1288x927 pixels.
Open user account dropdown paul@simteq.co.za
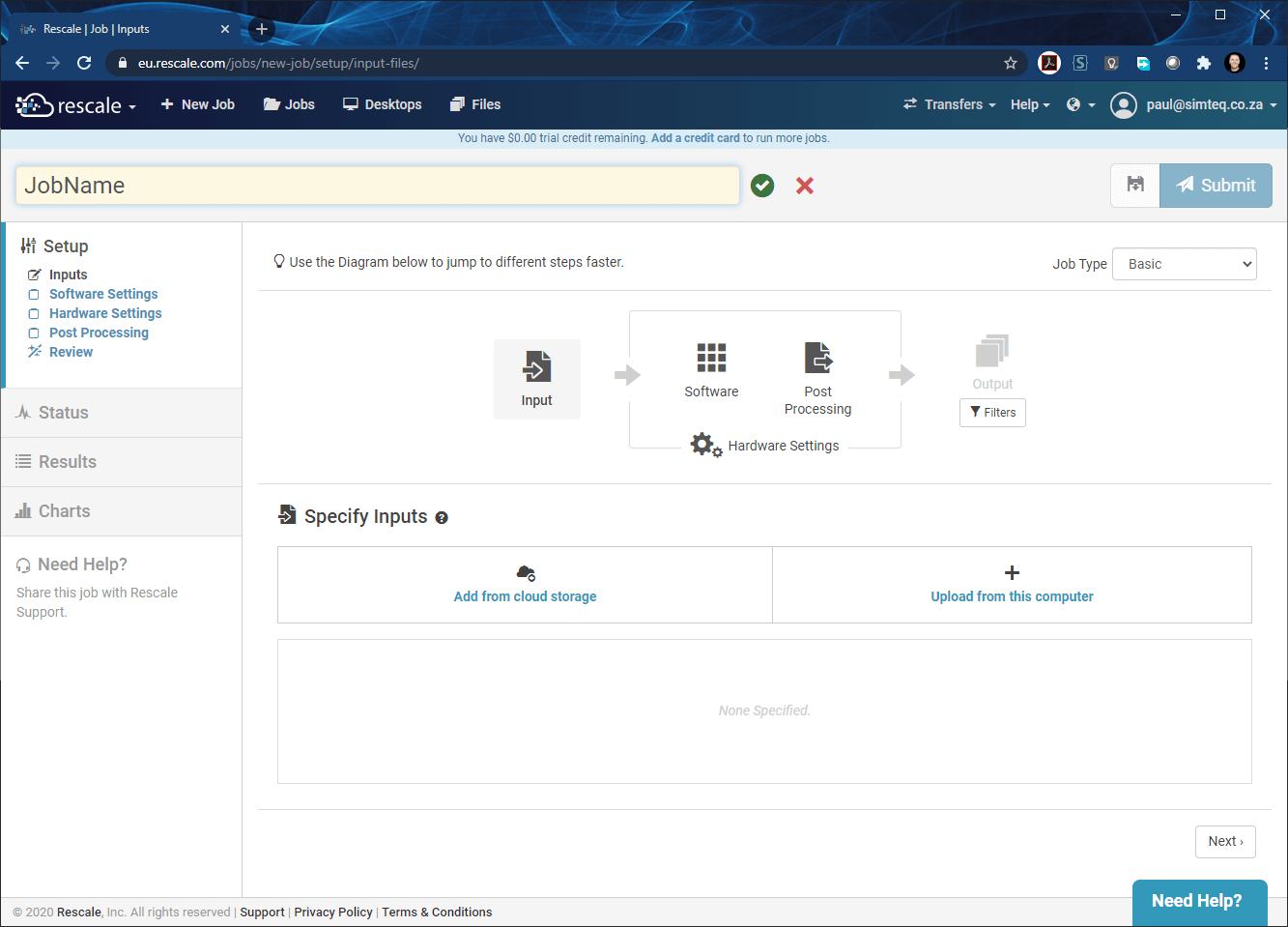(1193, 104)
